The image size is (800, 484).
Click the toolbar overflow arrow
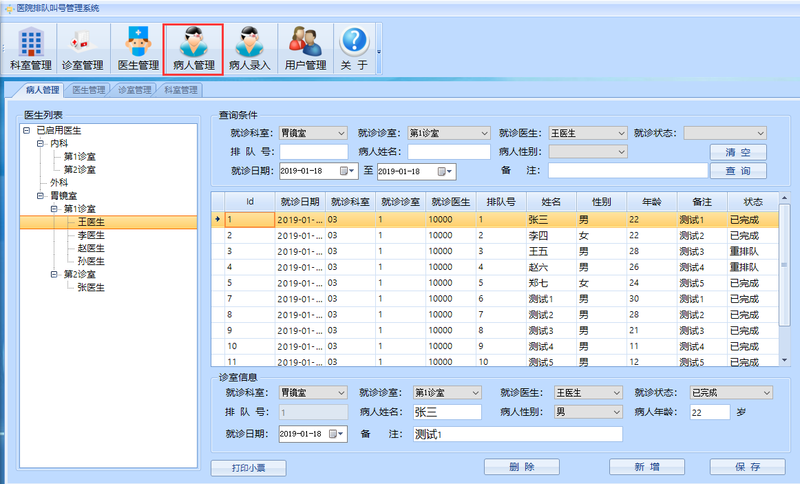coord(379,52)
